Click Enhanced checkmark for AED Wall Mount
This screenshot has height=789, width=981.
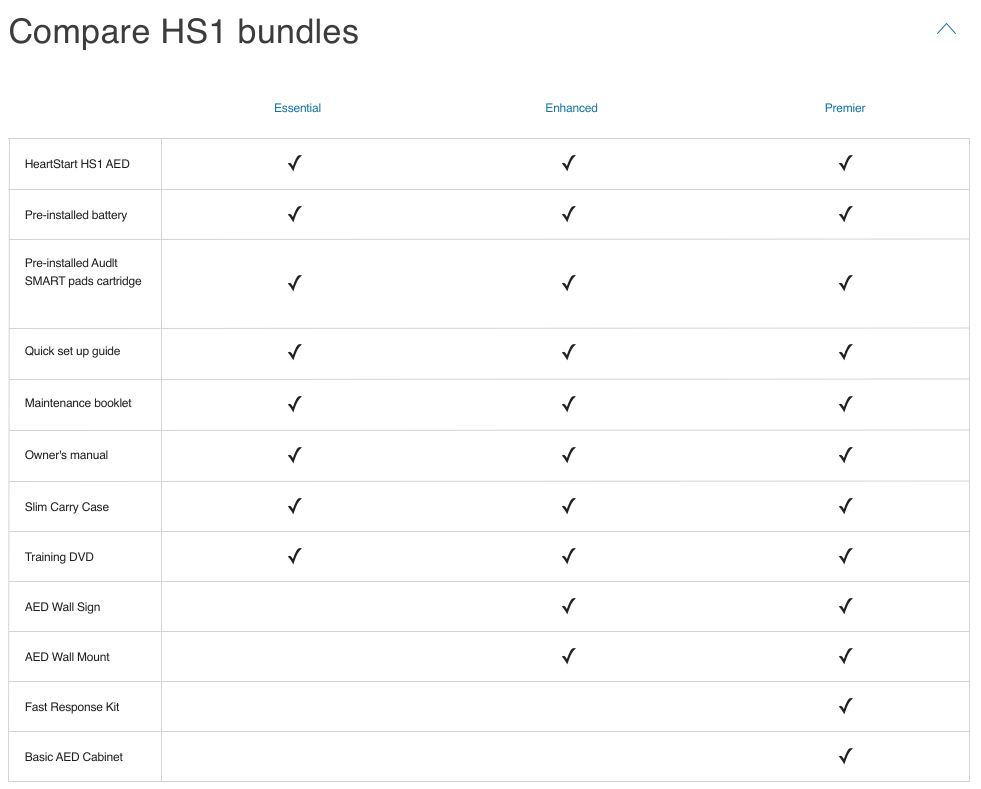pyautogui.click(x=569, y=656)
